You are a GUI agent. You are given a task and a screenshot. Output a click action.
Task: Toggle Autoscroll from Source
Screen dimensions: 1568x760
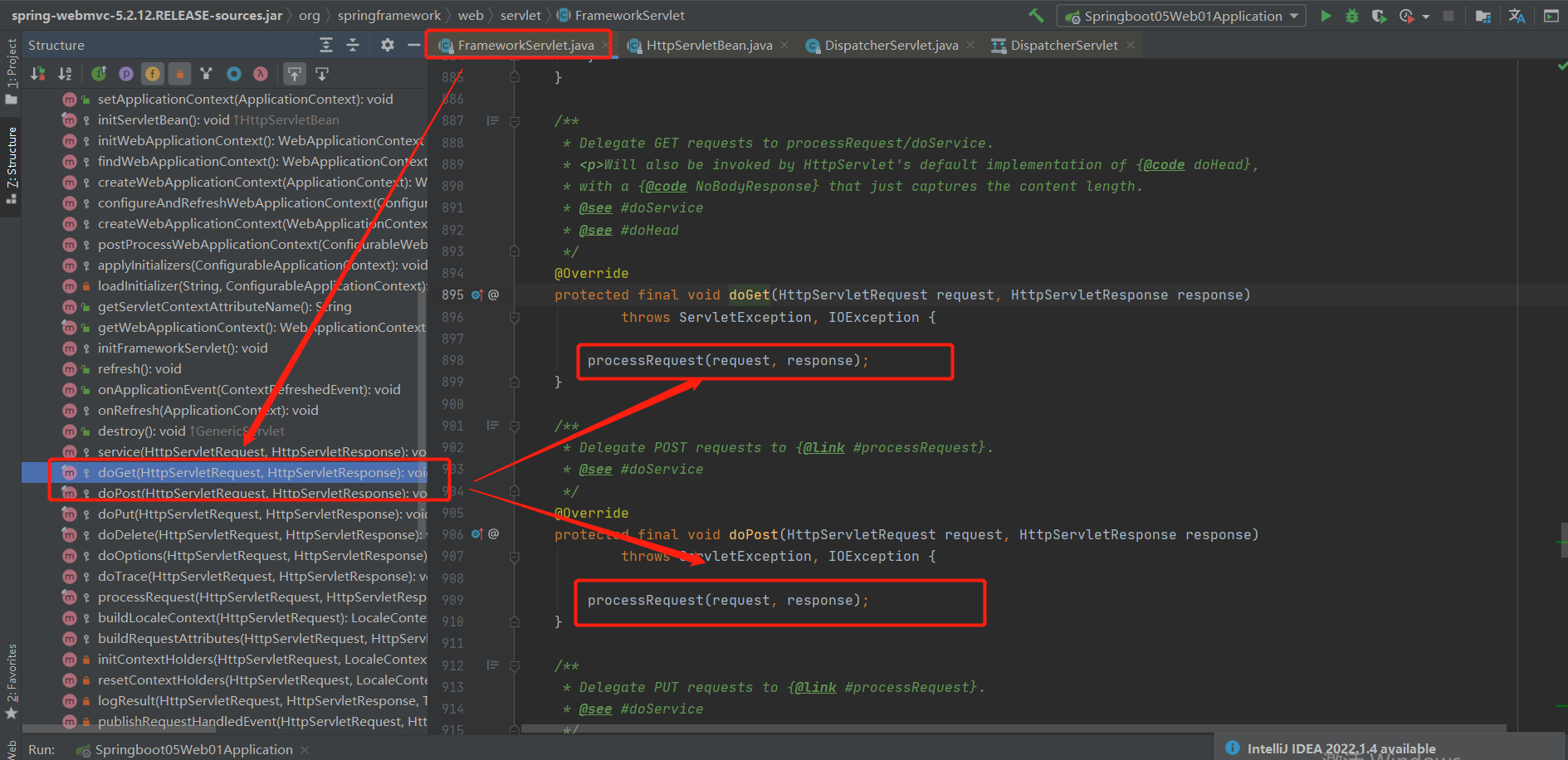pyautogui.click(x=322, y=74)
